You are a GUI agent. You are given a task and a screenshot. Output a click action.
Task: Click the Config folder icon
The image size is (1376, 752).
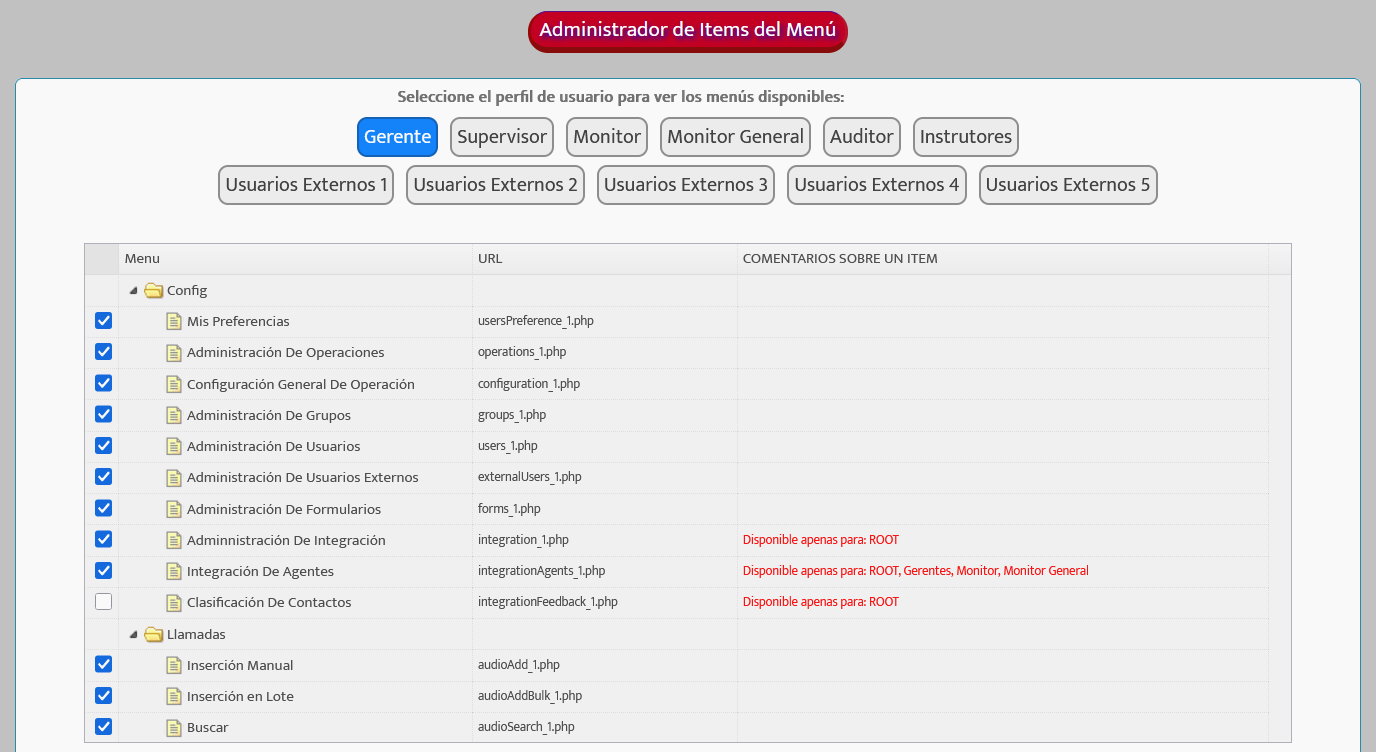pos(153,291)
